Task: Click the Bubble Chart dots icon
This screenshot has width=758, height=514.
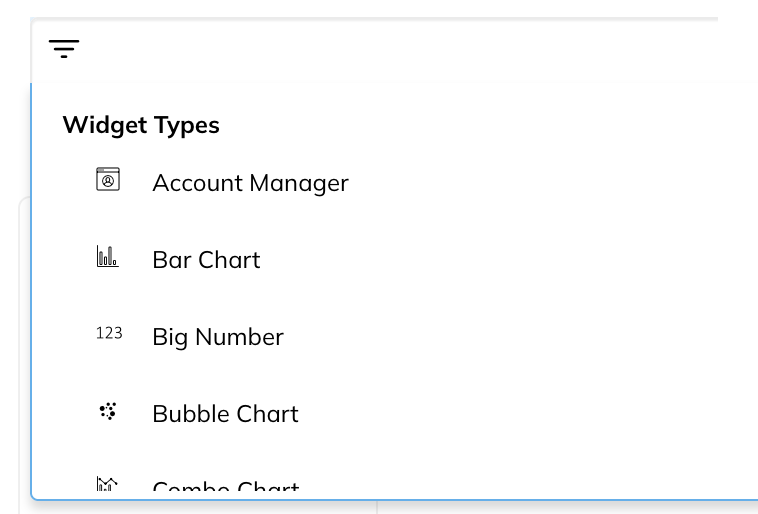Action: (108, 411)
